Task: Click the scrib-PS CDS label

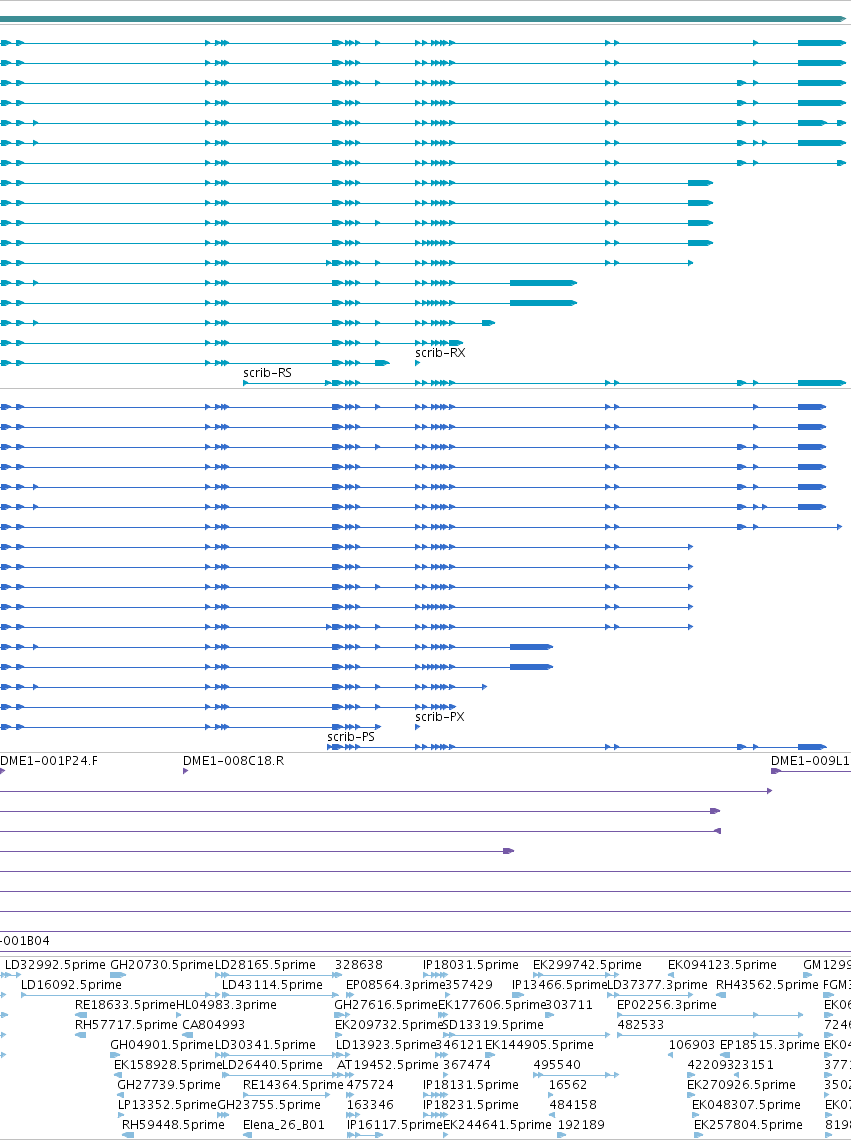Action: [351, 736]
